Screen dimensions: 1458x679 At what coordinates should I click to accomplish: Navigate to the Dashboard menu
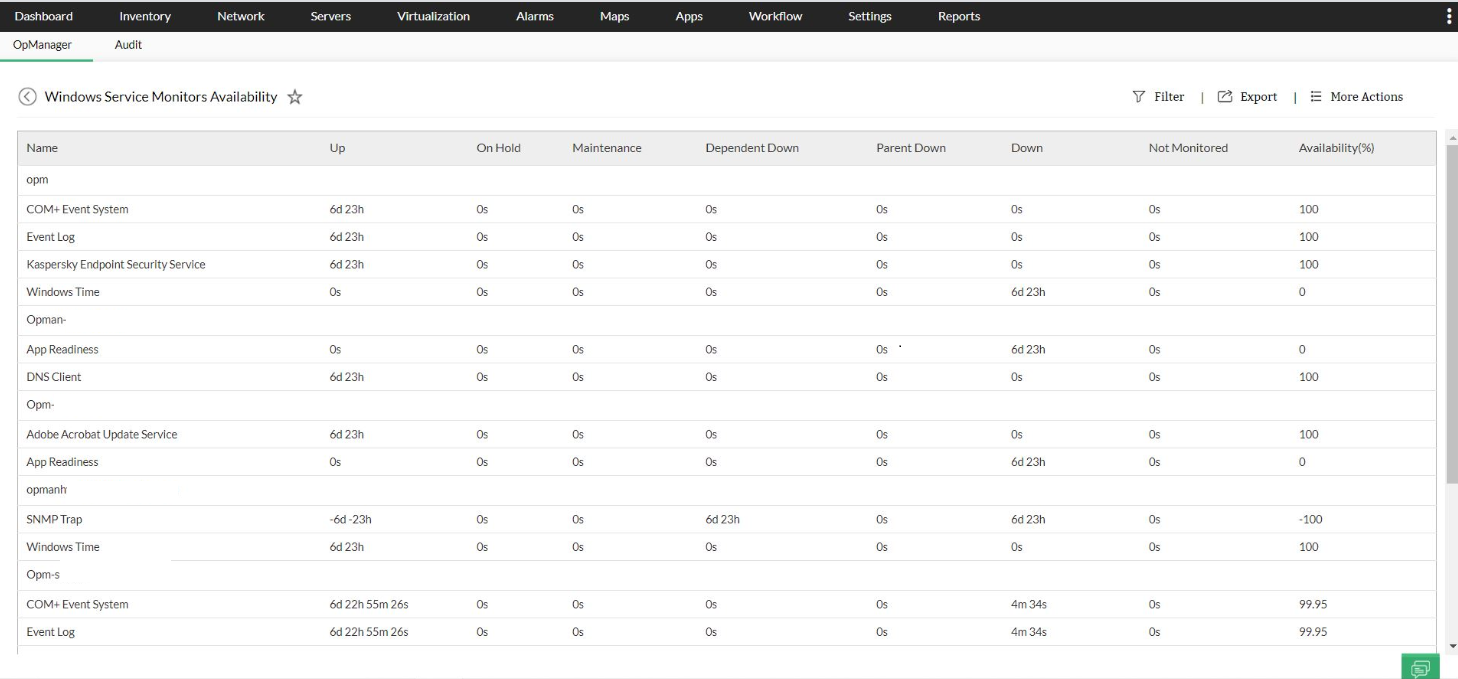point(44,16)
